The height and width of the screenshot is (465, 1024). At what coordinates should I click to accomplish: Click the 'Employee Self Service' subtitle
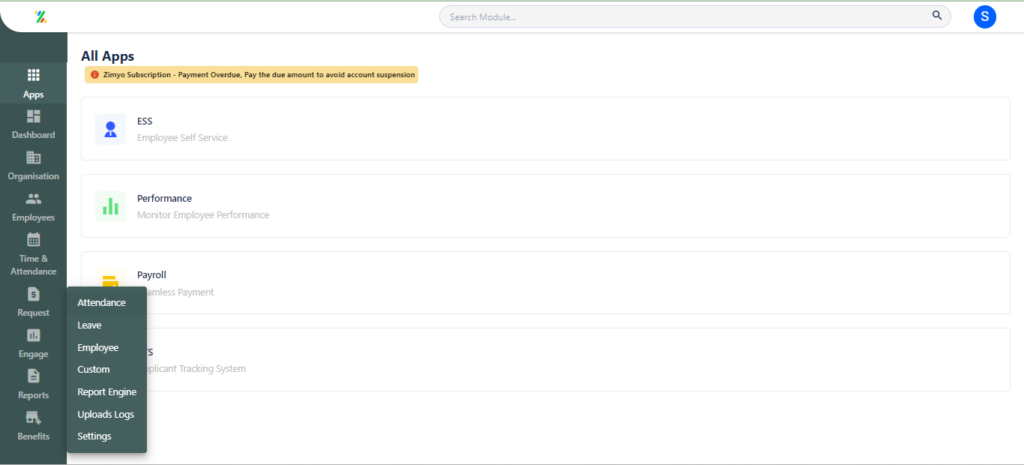point(182,138)
